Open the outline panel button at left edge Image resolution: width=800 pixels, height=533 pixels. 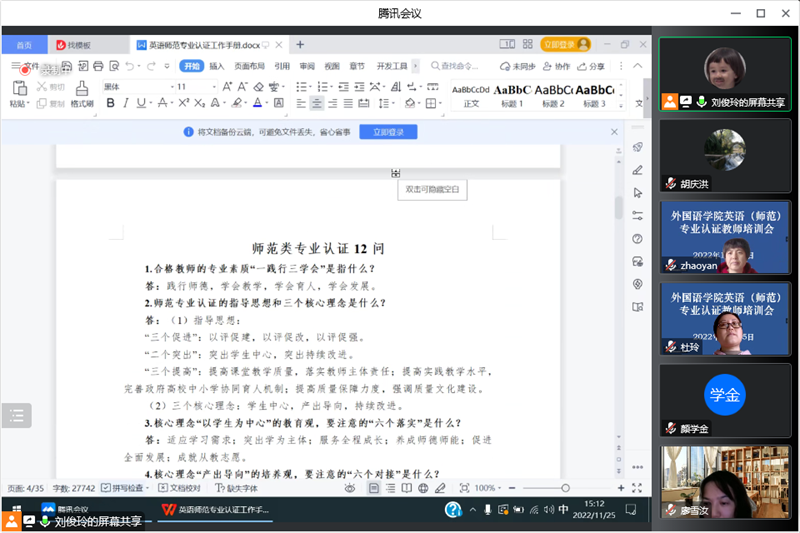(x=16, y=416)
